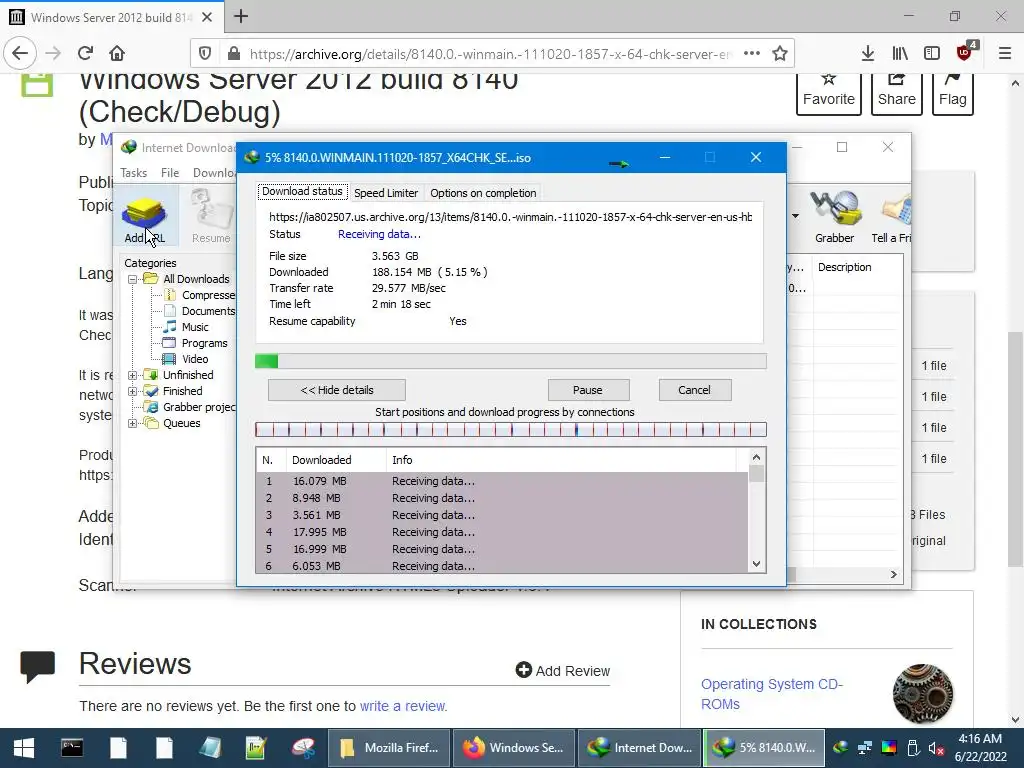Click the Resume toolbar icon
The height and width of the screenshot is (768, 1024).
click(x=211, y=217)
